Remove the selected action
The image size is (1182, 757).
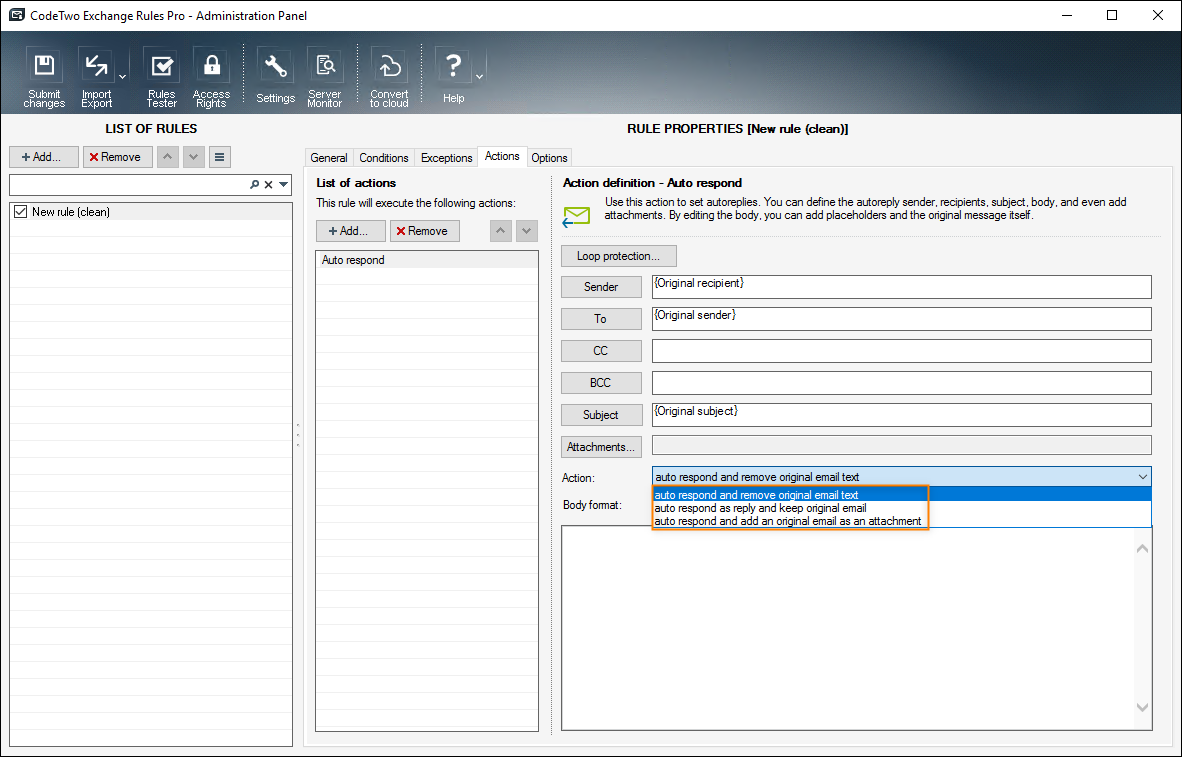point(424,231)
